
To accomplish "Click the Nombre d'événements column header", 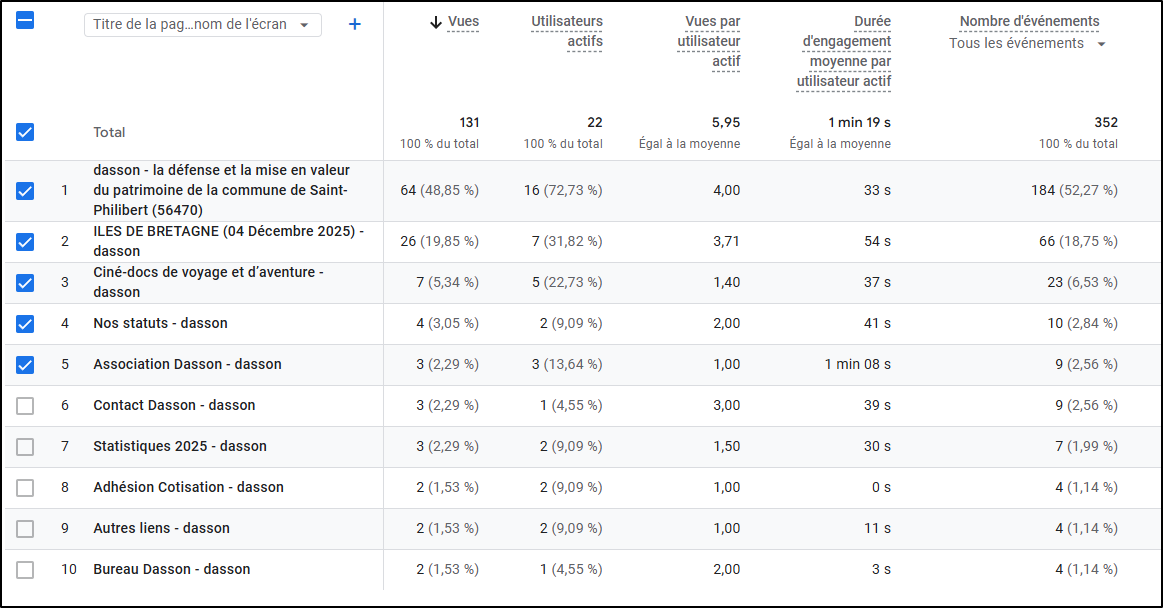I will pos(1029,21).
